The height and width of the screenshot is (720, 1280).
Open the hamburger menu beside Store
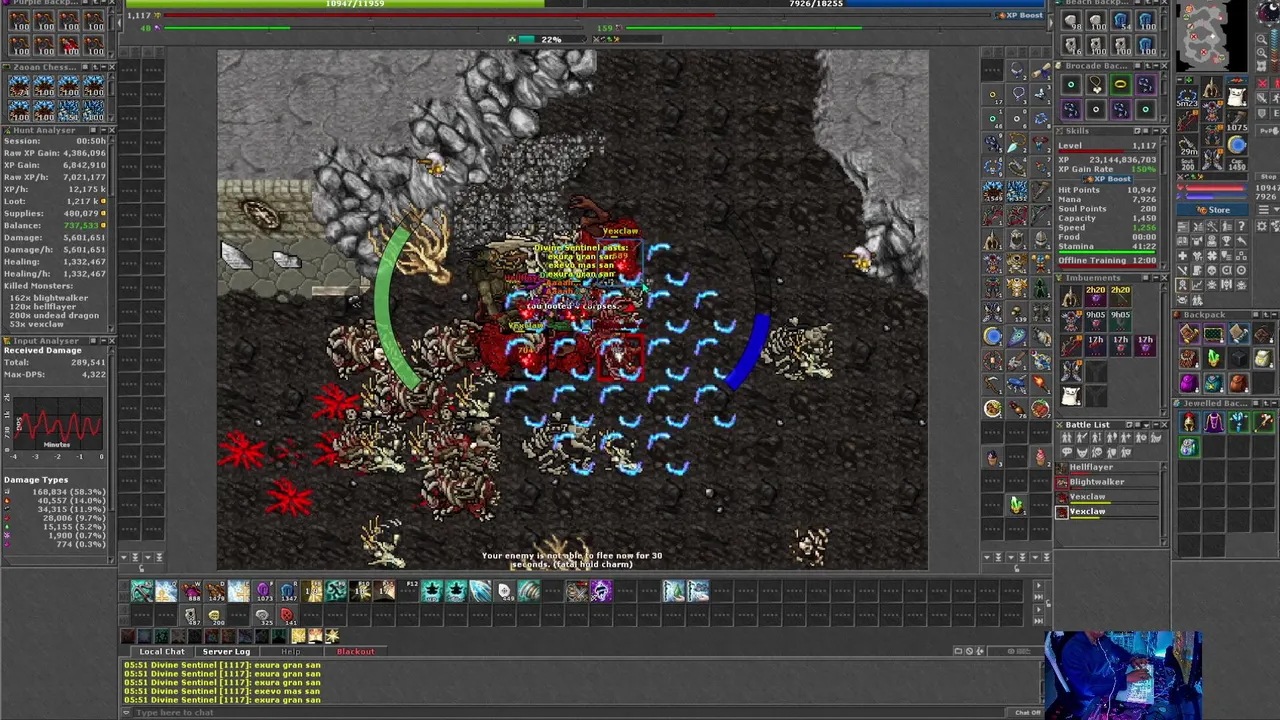pos(1263,209)
